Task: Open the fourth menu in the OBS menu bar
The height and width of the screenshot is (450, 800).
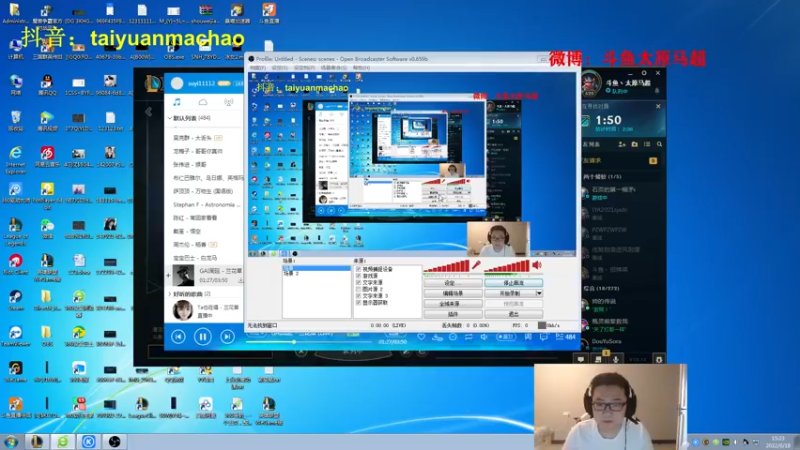Action: click(x=334, y=67)
